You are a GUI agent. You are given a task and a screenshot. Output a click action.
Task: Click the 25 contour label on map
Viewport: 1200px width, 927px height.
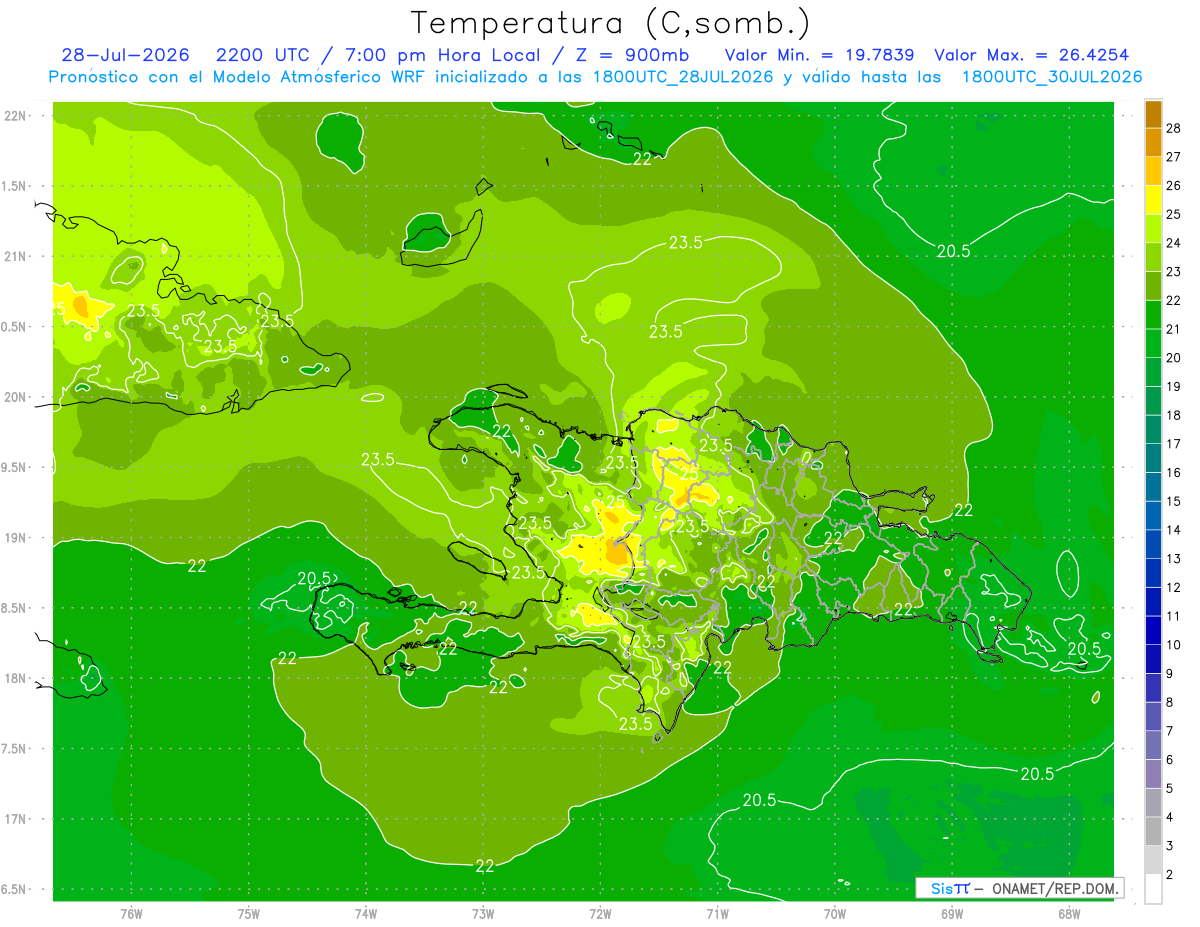click(x=616, y=501)
